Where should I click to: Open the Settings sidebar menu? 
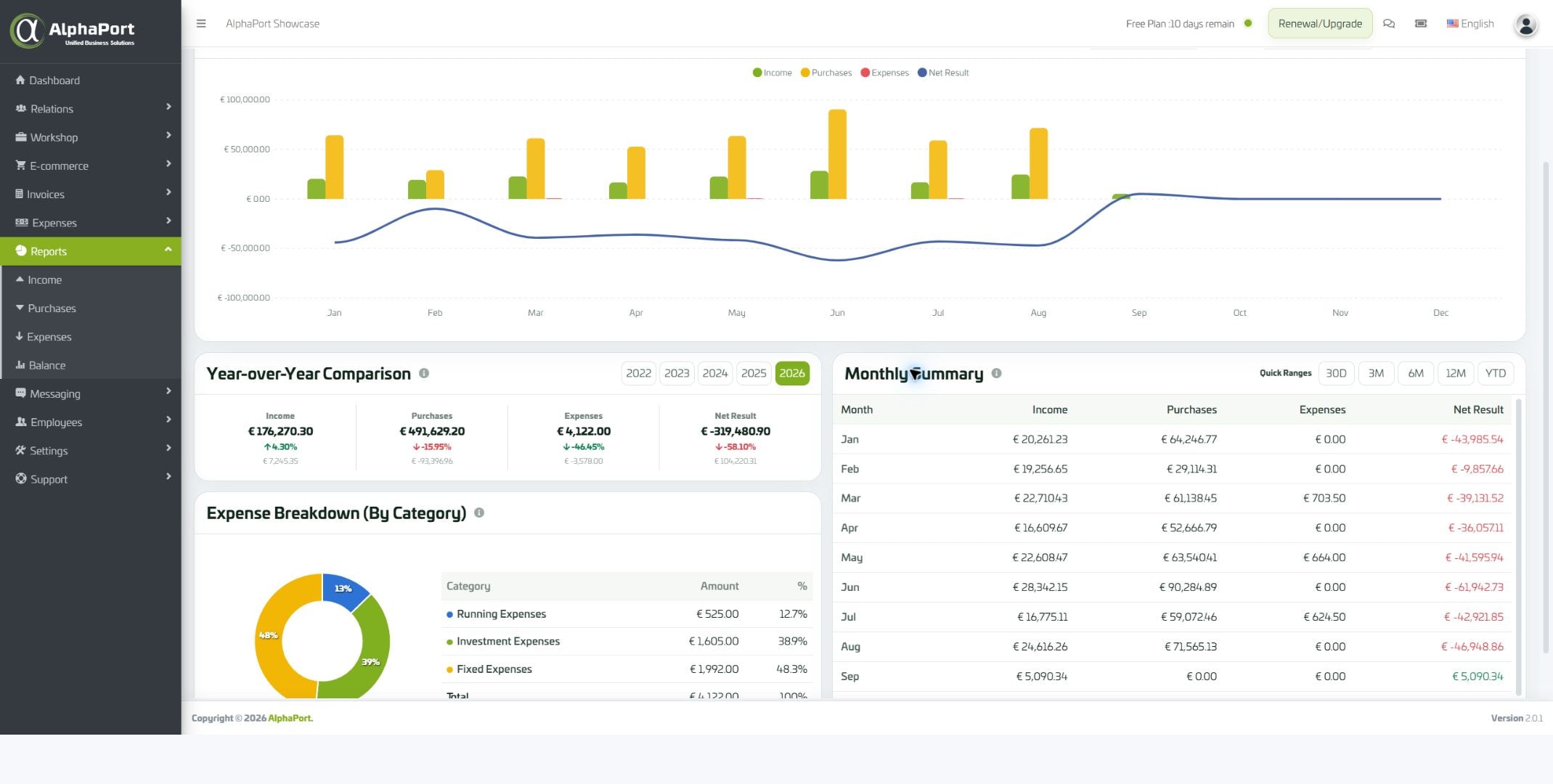click(90, 451)
